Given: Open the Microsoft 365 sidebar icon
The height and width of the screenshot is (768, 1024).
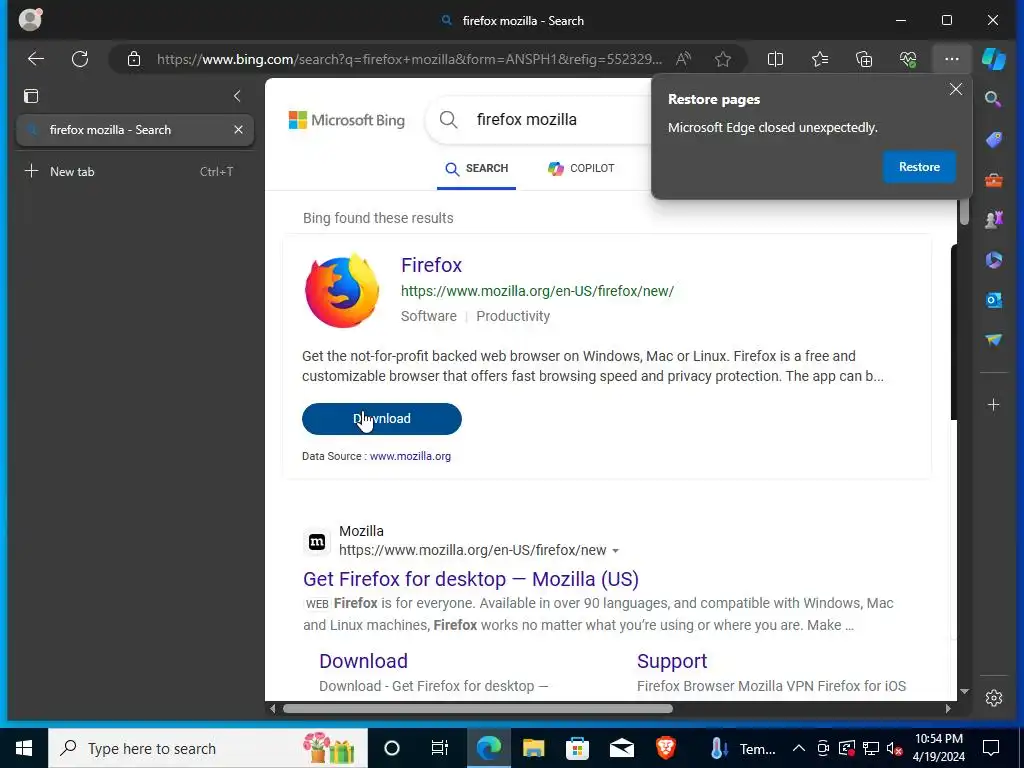Looking at the screenshot, I should coord(993,260).
